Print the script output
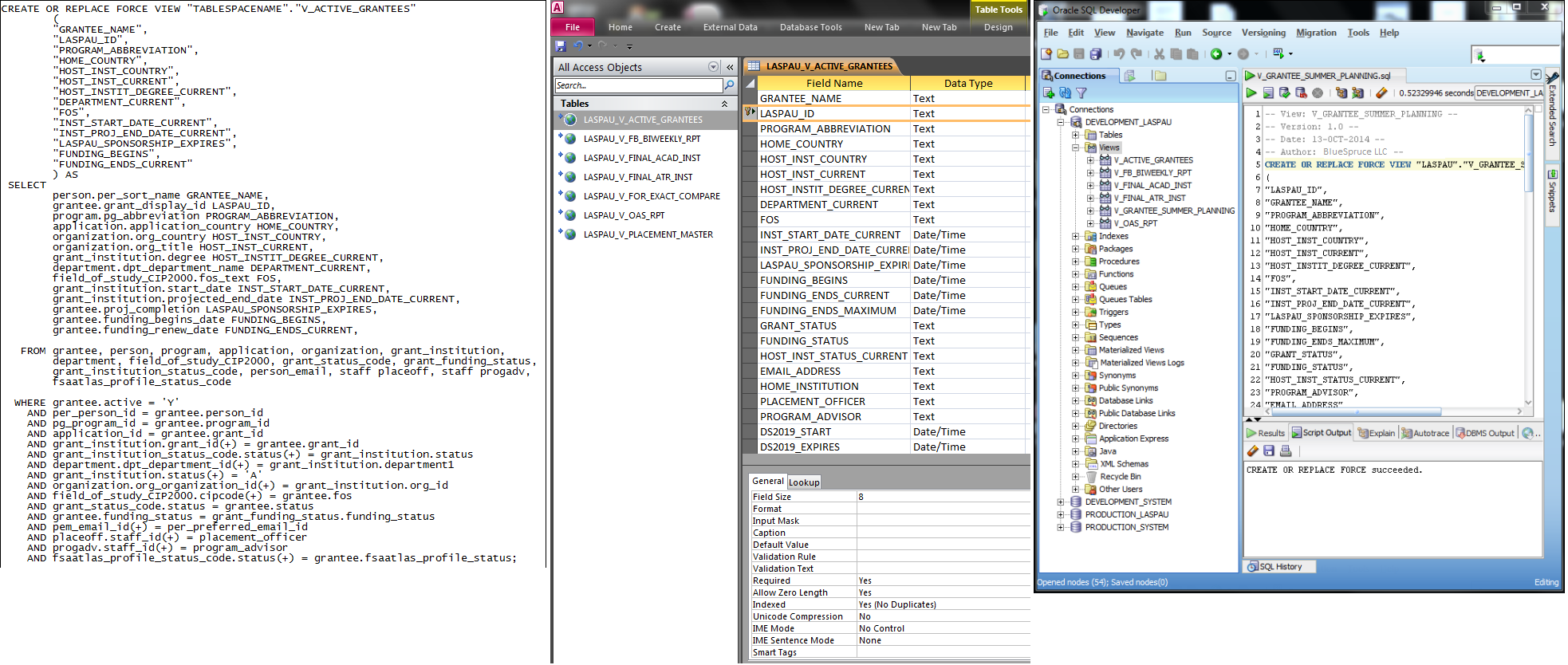Viewport: 1568px width, 665px height. point(1286,451)
